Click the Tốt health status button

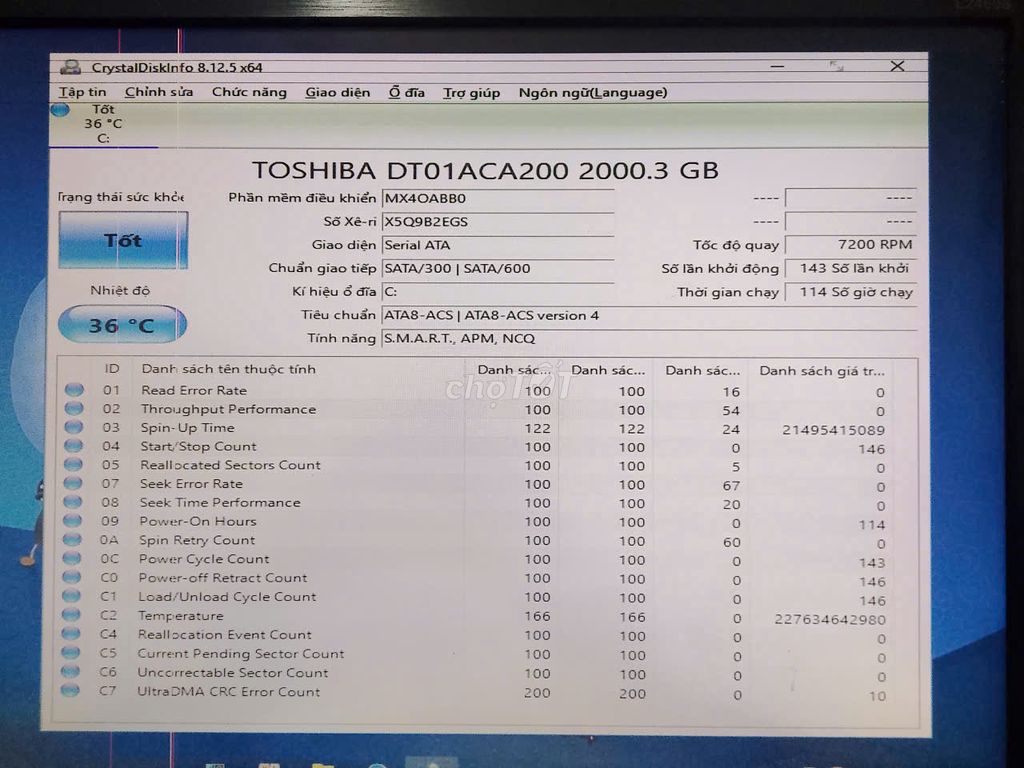pyautogui.click(x=123, y=240)
